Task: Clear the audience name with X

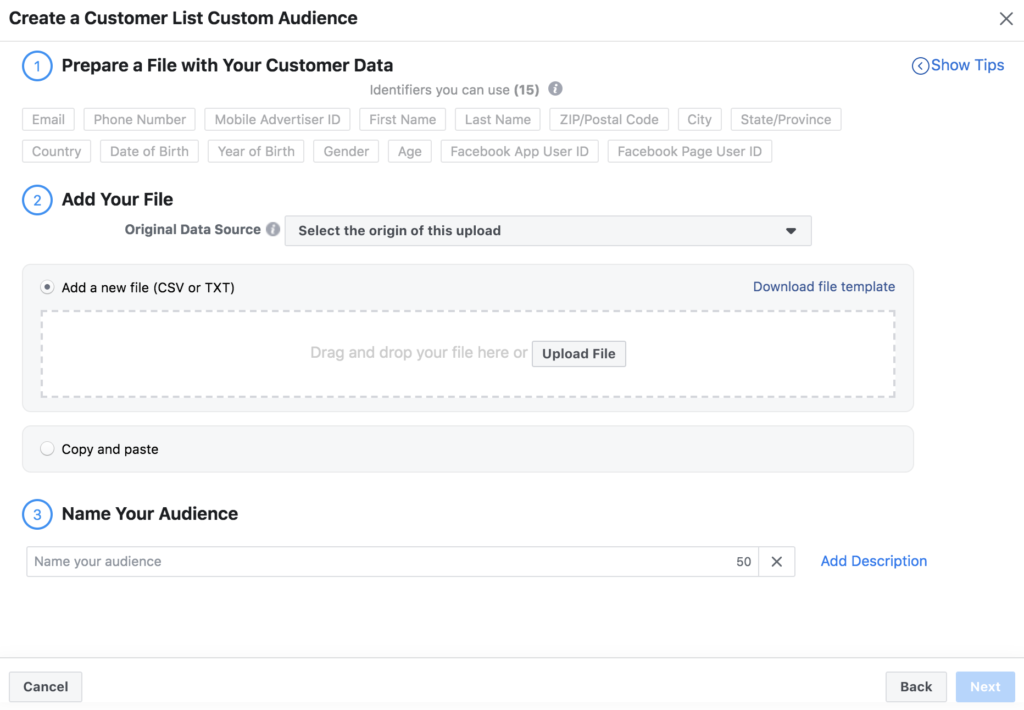Action: (x=776, y=562)
